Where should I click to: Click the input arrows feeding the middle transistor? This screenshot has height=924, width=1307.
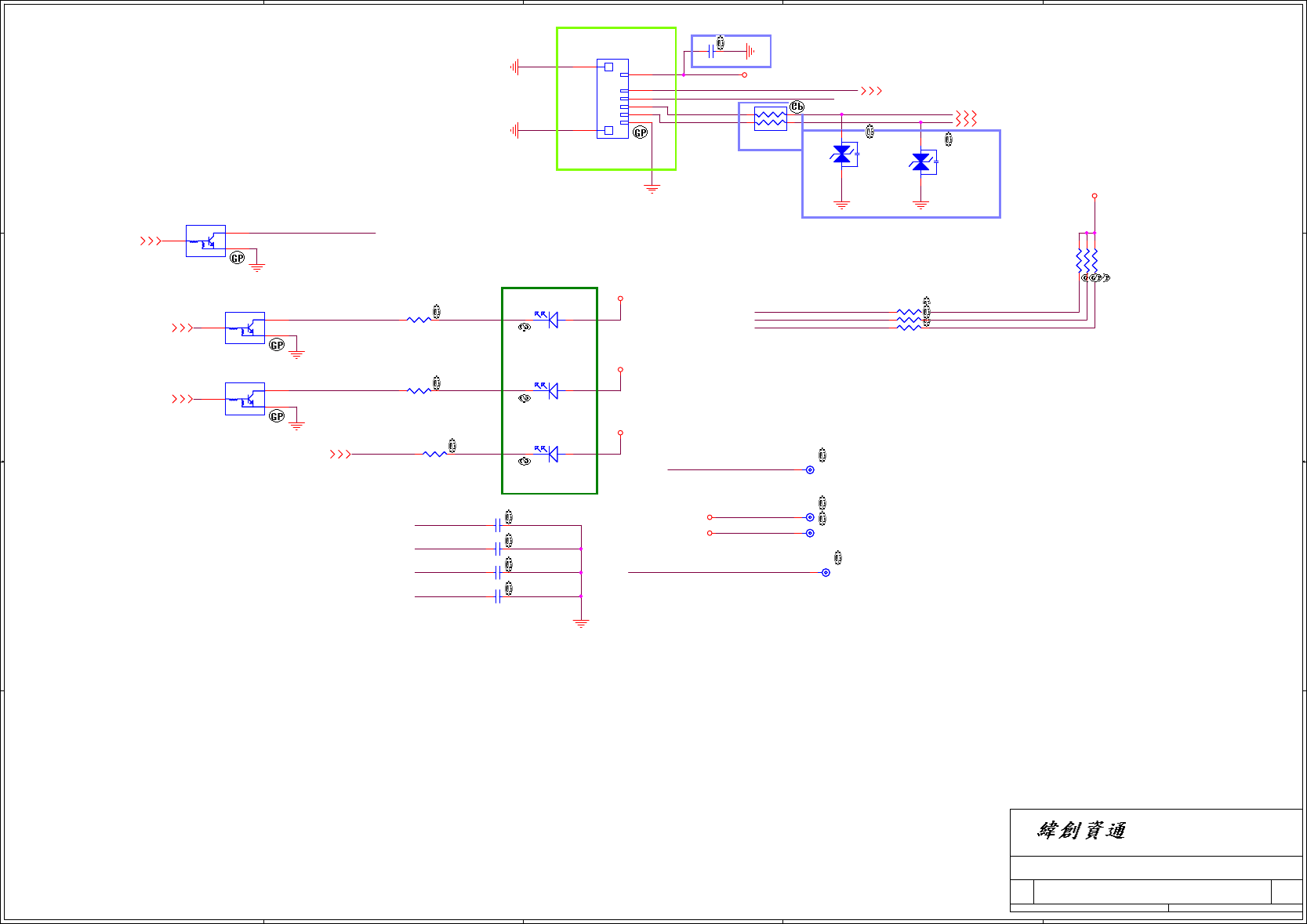[x=182, y=328]
